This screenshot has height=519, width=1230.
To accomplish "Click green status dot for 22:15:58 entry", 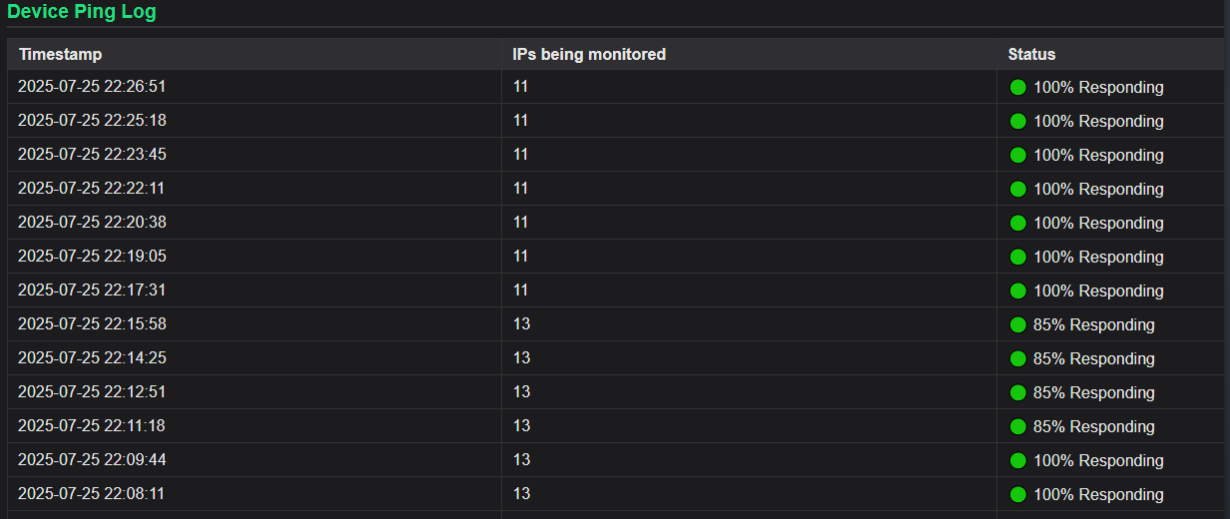I will coord(1018,325).
